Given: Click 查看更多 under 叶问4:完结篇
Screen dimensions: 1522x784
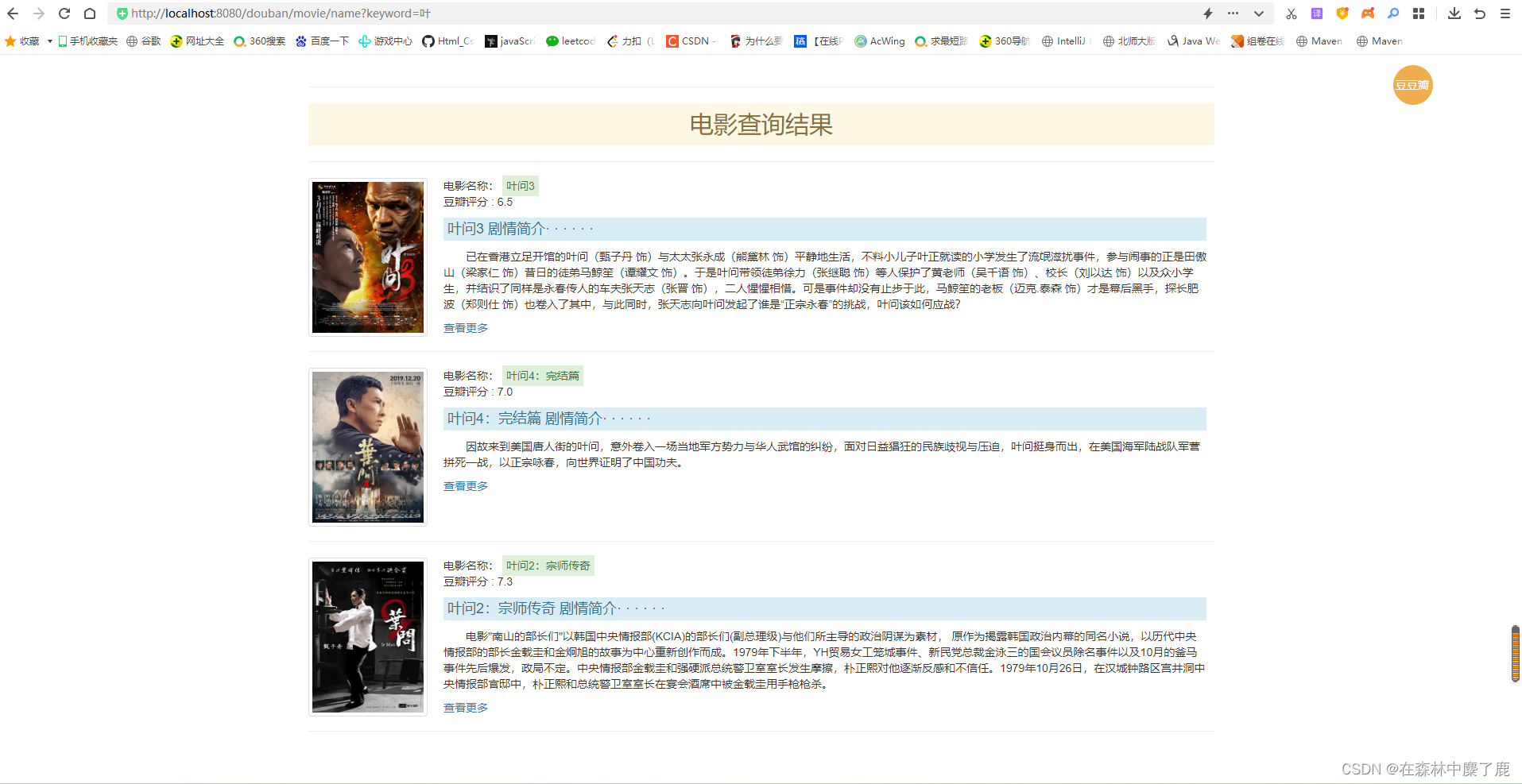Looking at the screenshot, I should click(466, 486).
